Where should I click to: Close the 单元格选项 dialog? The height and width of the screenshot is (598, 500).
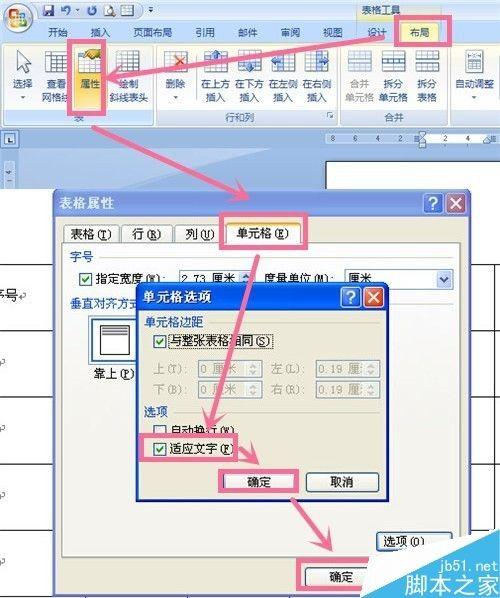pos(373,297)
